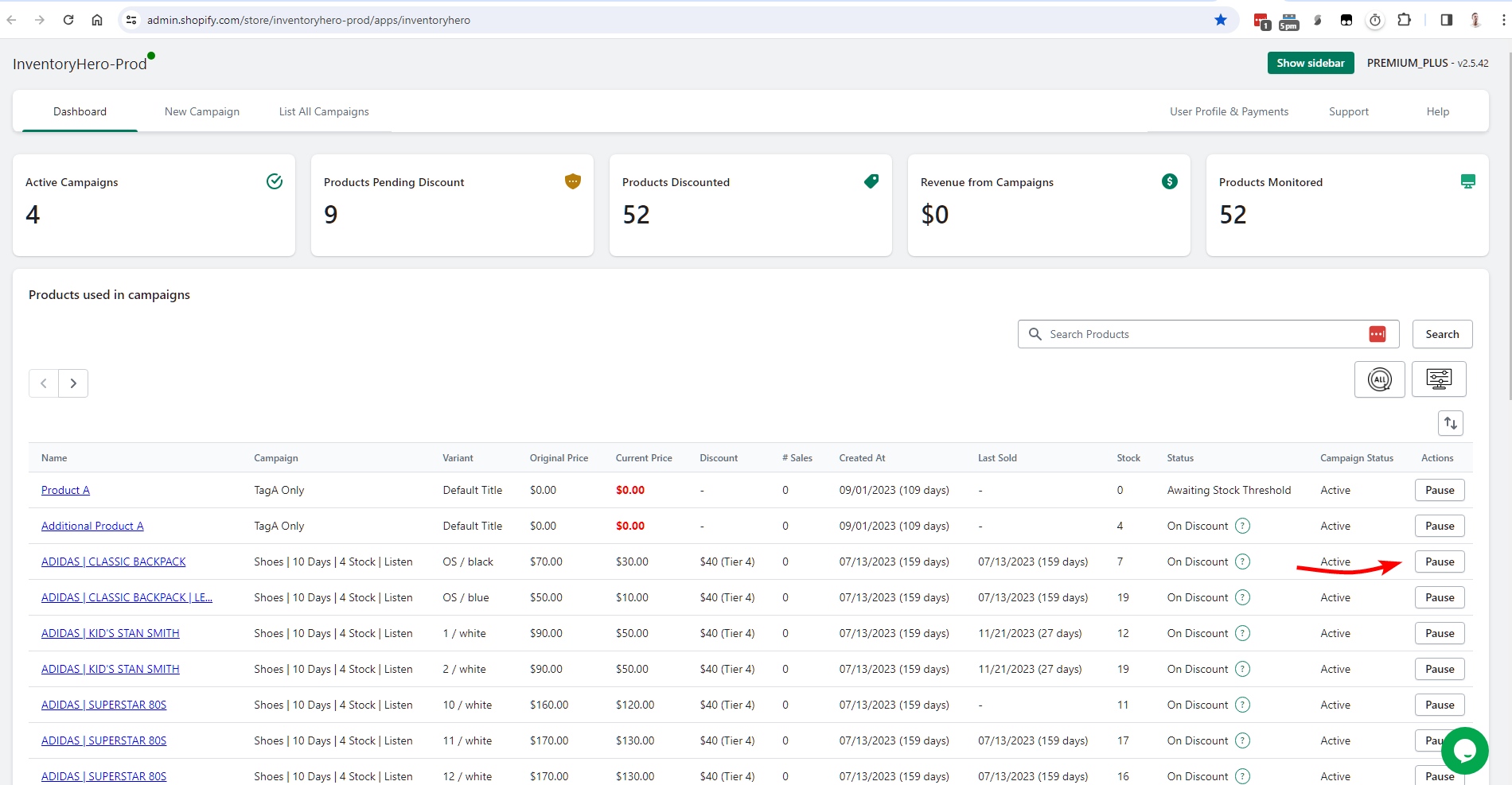Screen dimensions: 1512x785
Task: Open the Chrome profile avatar
Action: [1475, 20]
